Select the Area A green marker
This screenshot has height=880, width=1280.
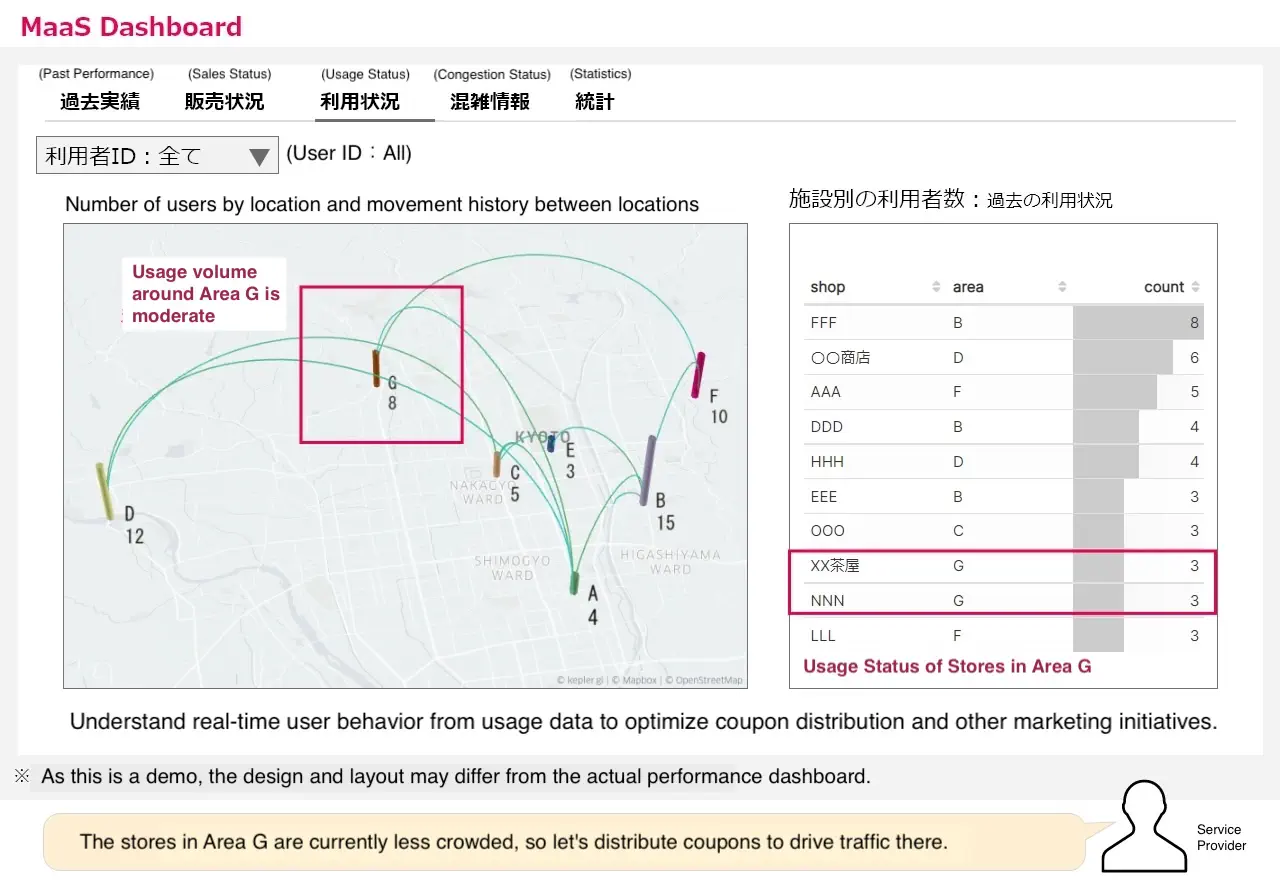[574, 583]
